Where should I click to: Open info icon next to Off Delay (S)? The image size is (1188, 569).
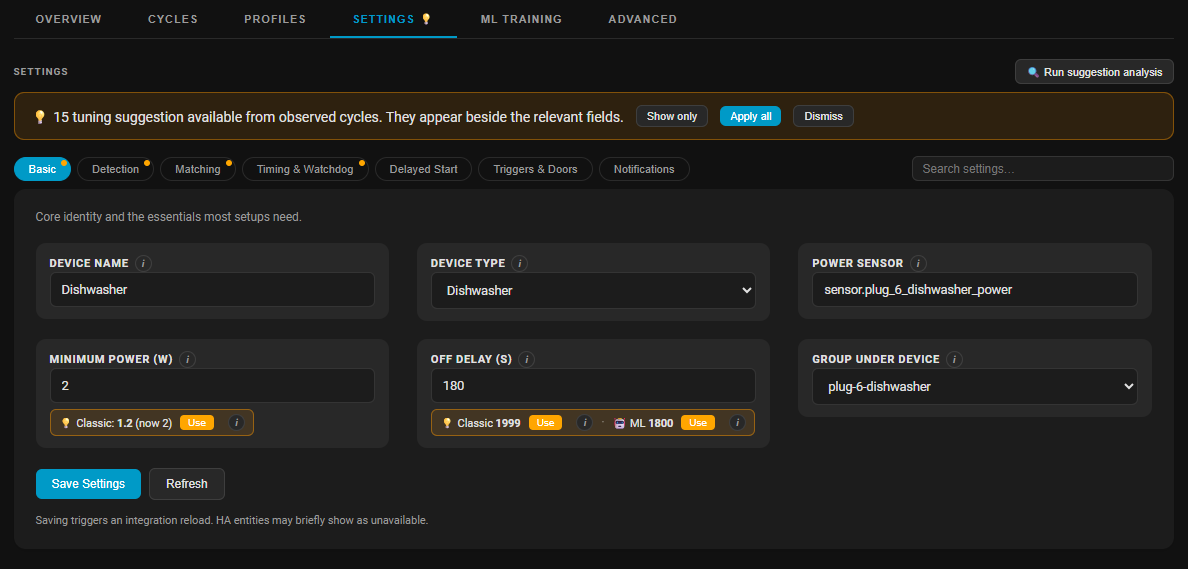(x=527, y=359)
